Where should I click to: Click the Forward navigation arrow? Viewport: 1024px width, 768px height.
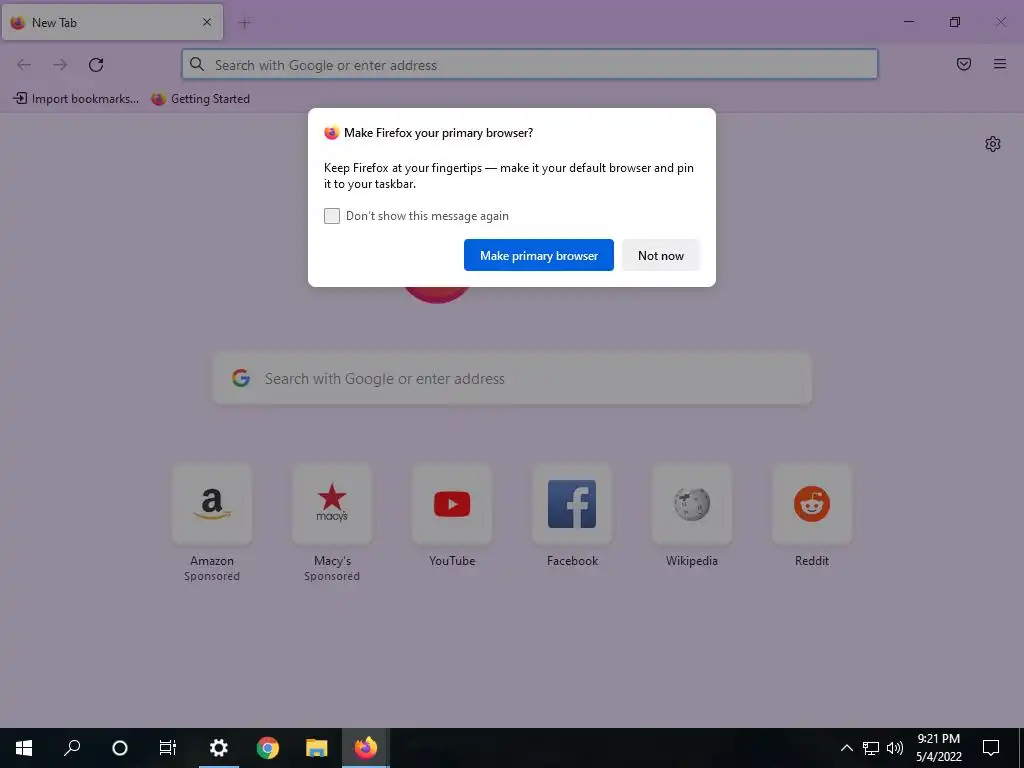[60, 65]
